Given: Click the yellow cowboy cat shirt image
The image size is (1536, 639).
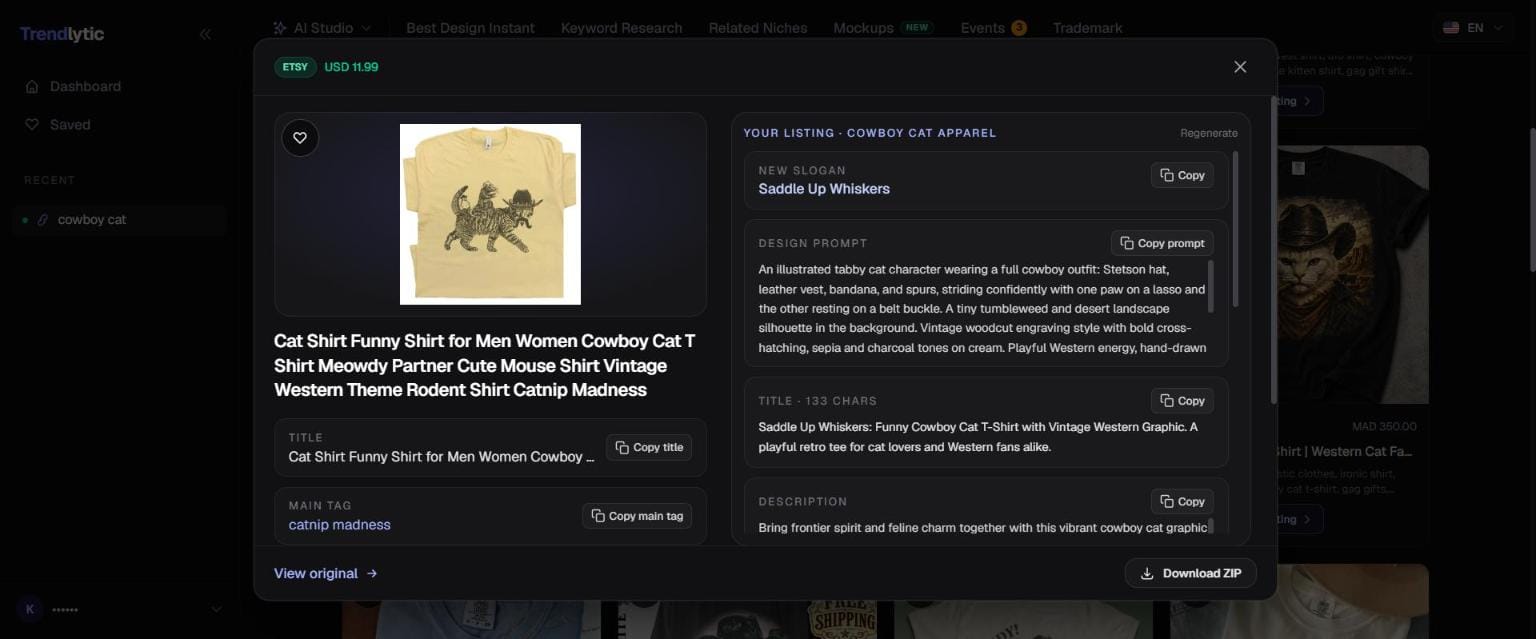Looking at the screenshot, I should click(x=490, y=214).
